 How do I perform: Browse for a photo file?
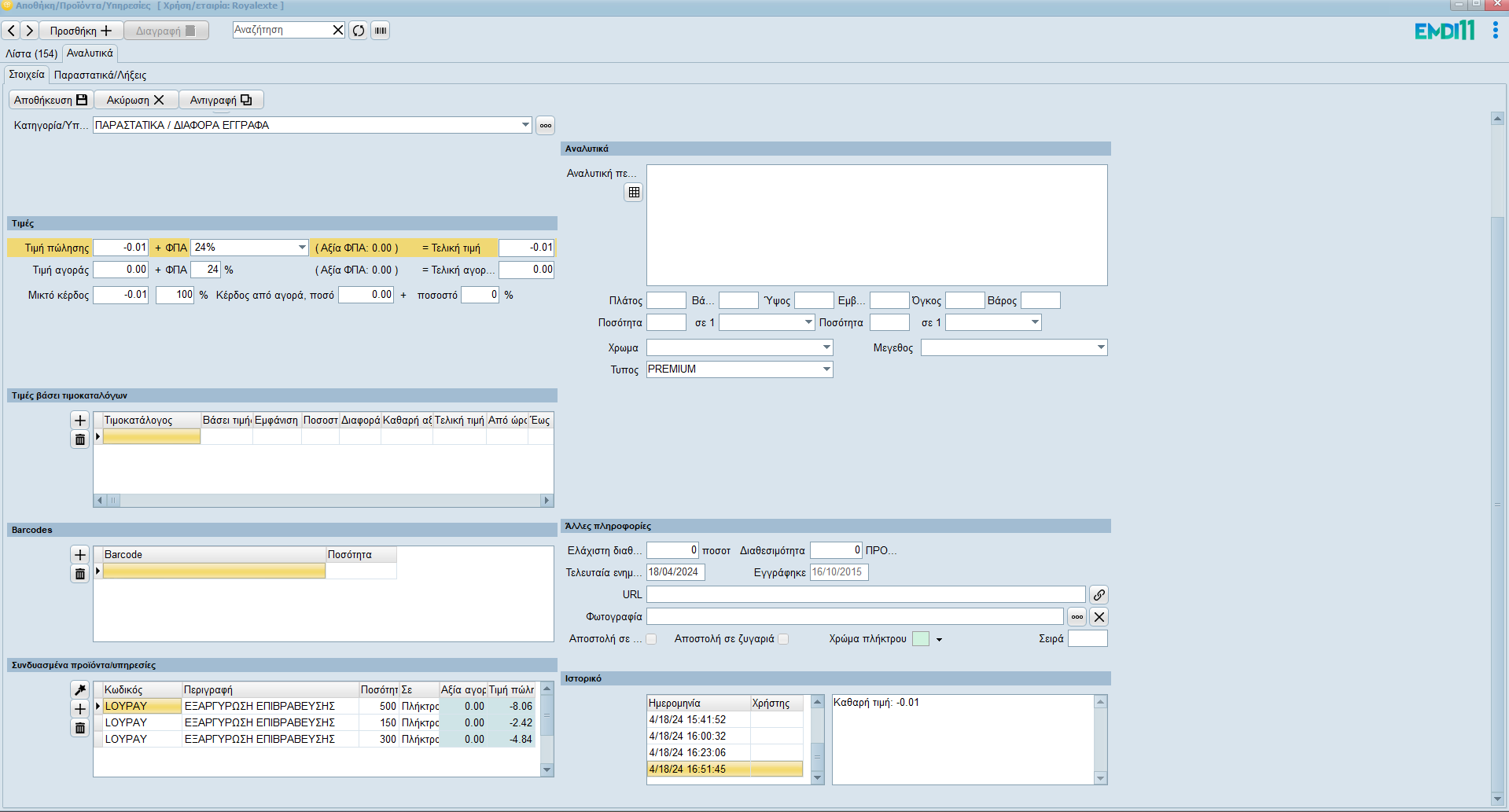(x=1077, y=617)
